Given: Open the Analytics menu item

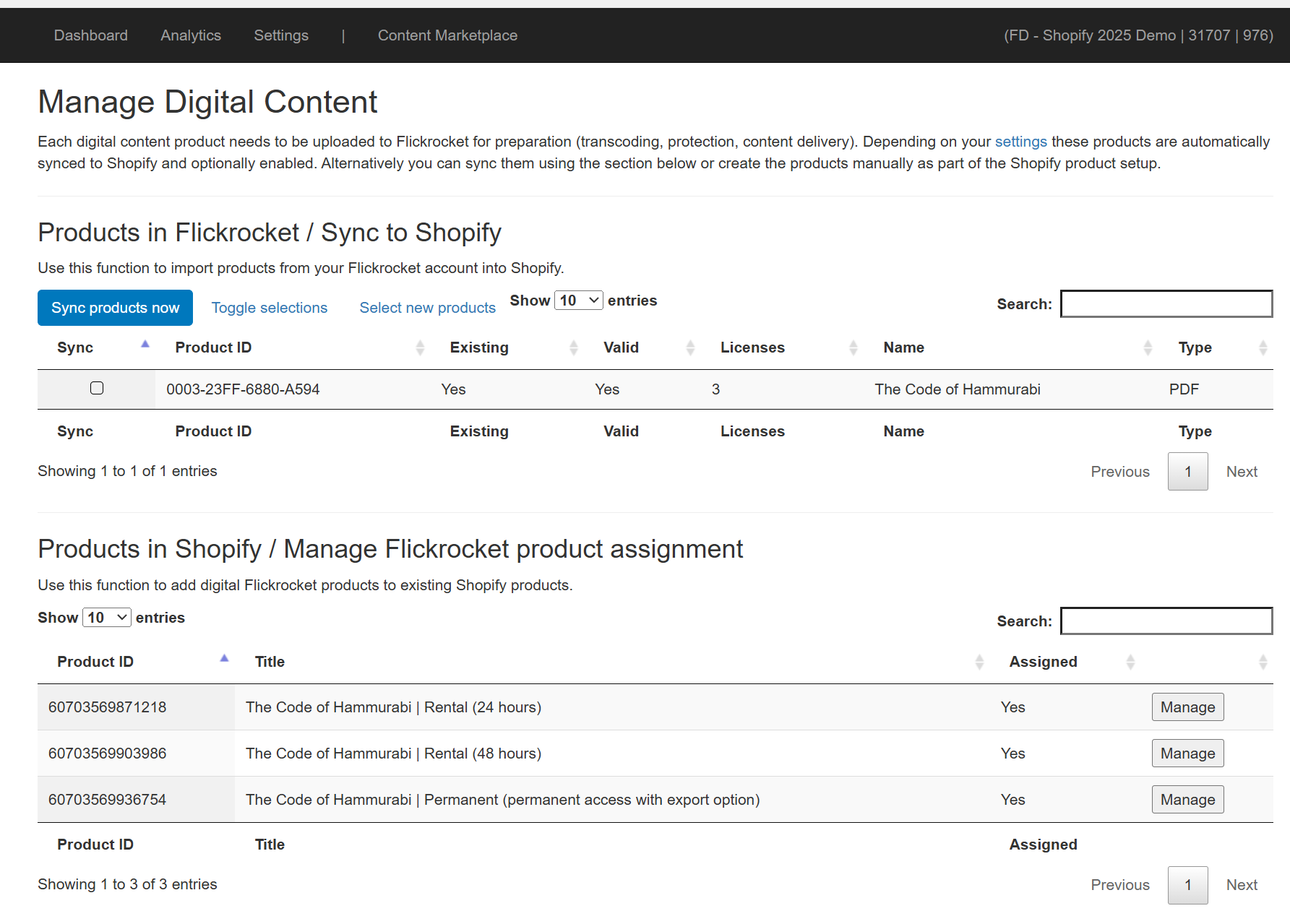Looking at the screenshot, I should (191, 35).
